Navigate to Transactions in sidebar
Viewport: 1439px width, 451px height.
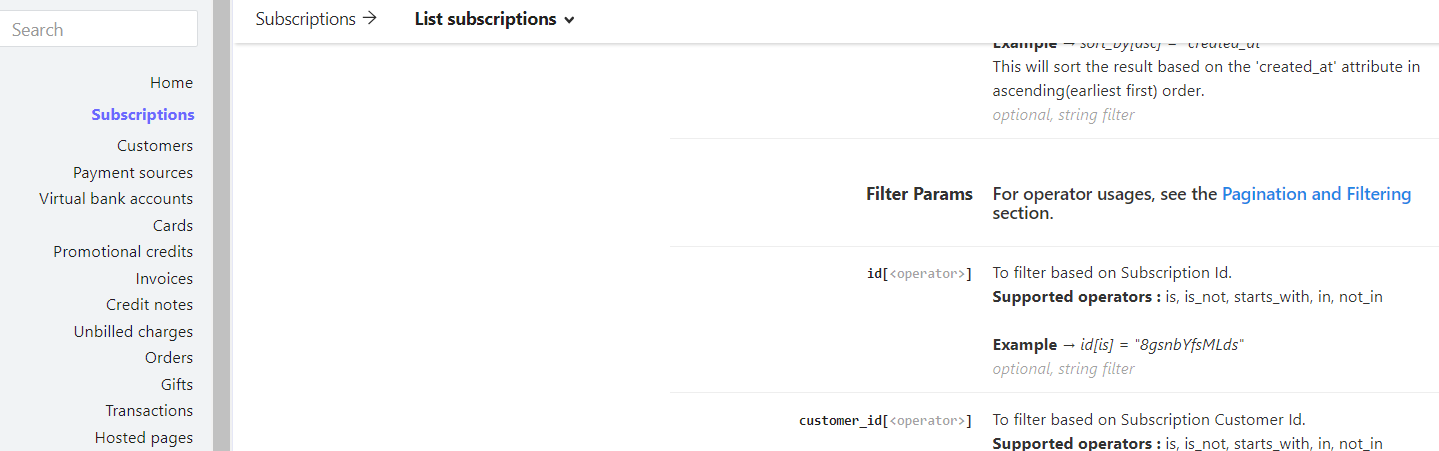coord(149,411)
